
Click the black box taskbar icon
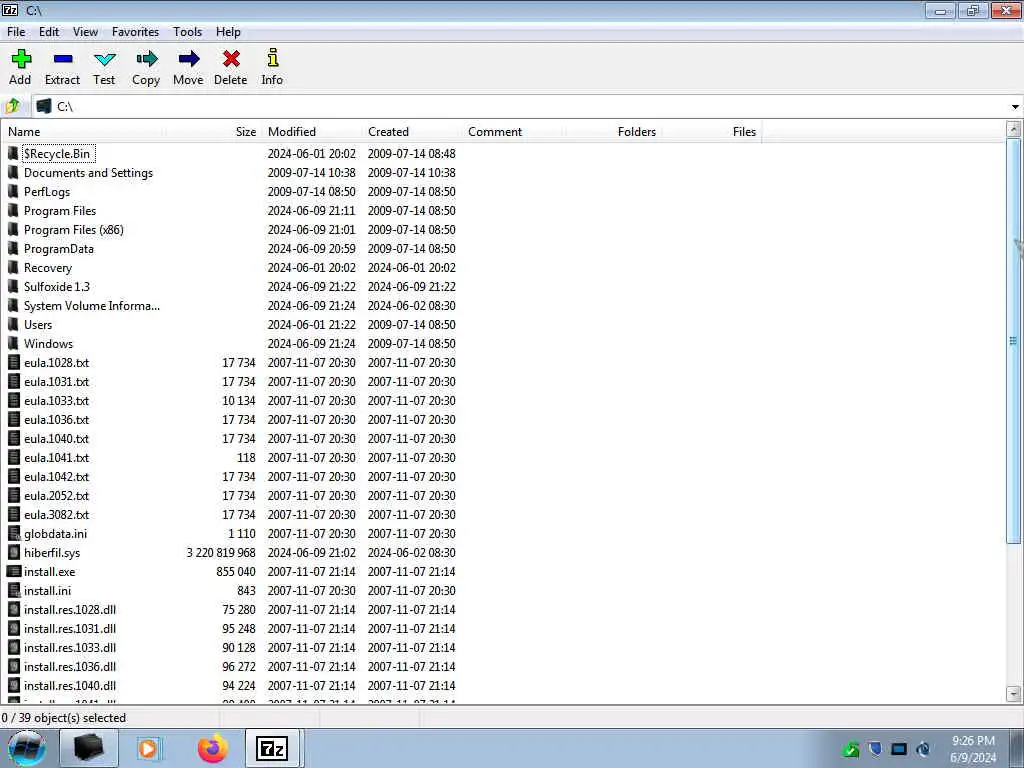click(x=89, y=748)
